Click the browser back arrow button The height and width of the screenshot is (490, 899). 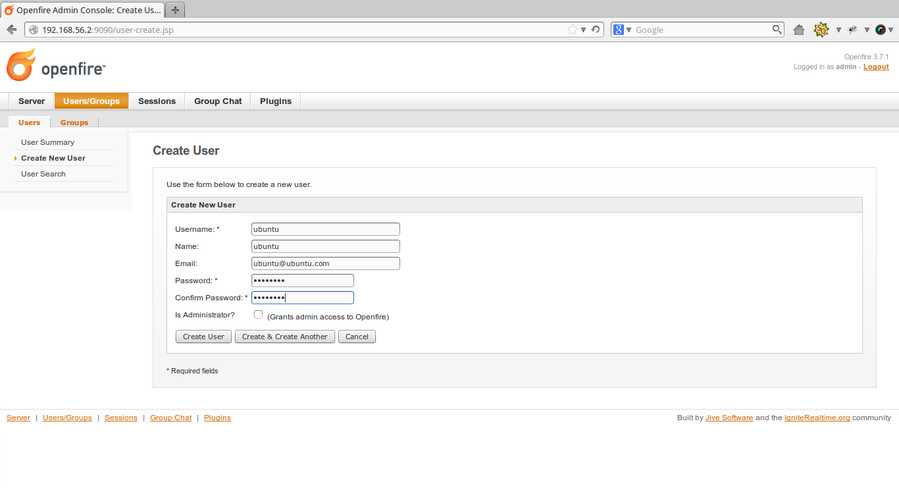click(11, 29)
